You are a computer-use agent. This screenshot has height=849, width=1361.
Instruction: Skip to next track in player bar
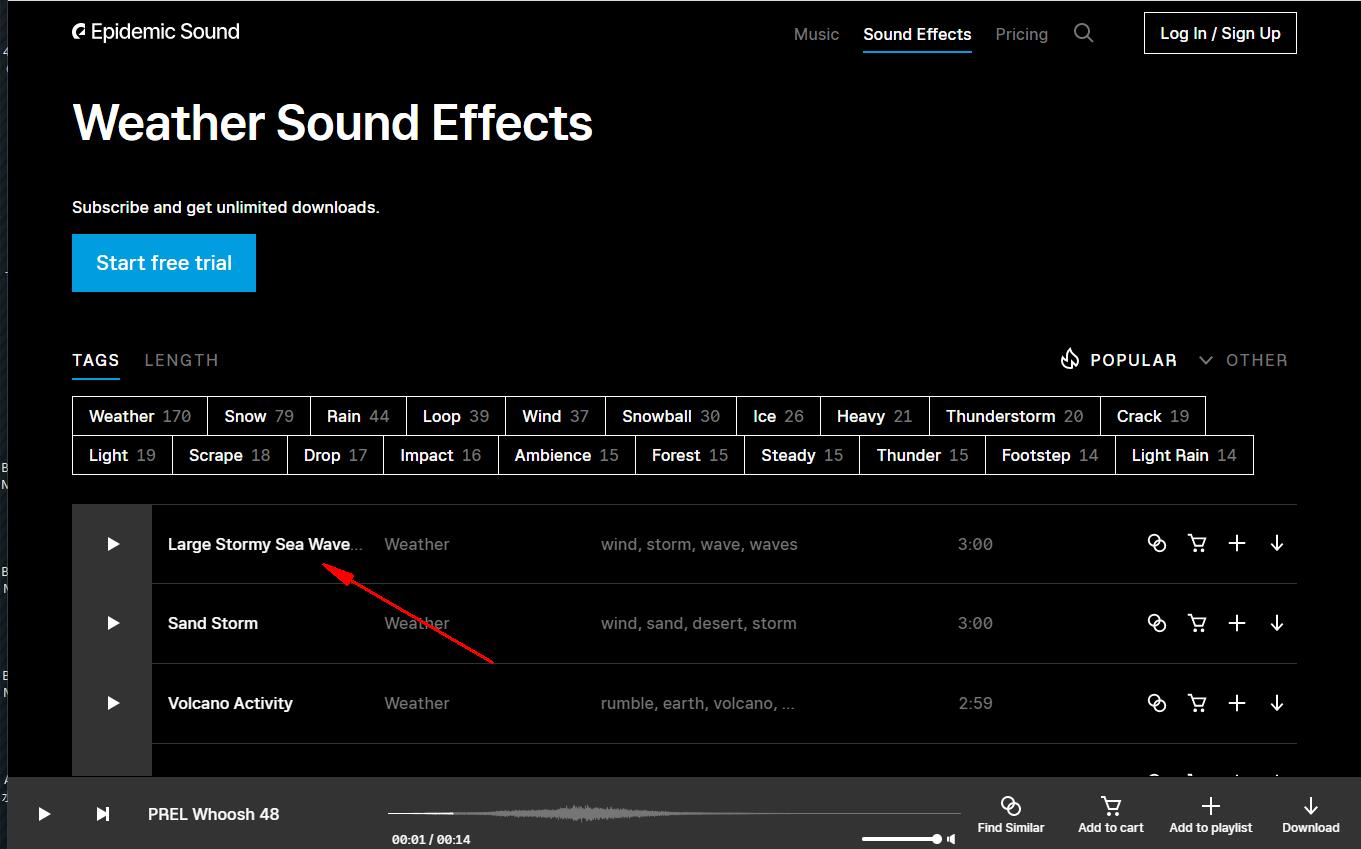[102, 814]
